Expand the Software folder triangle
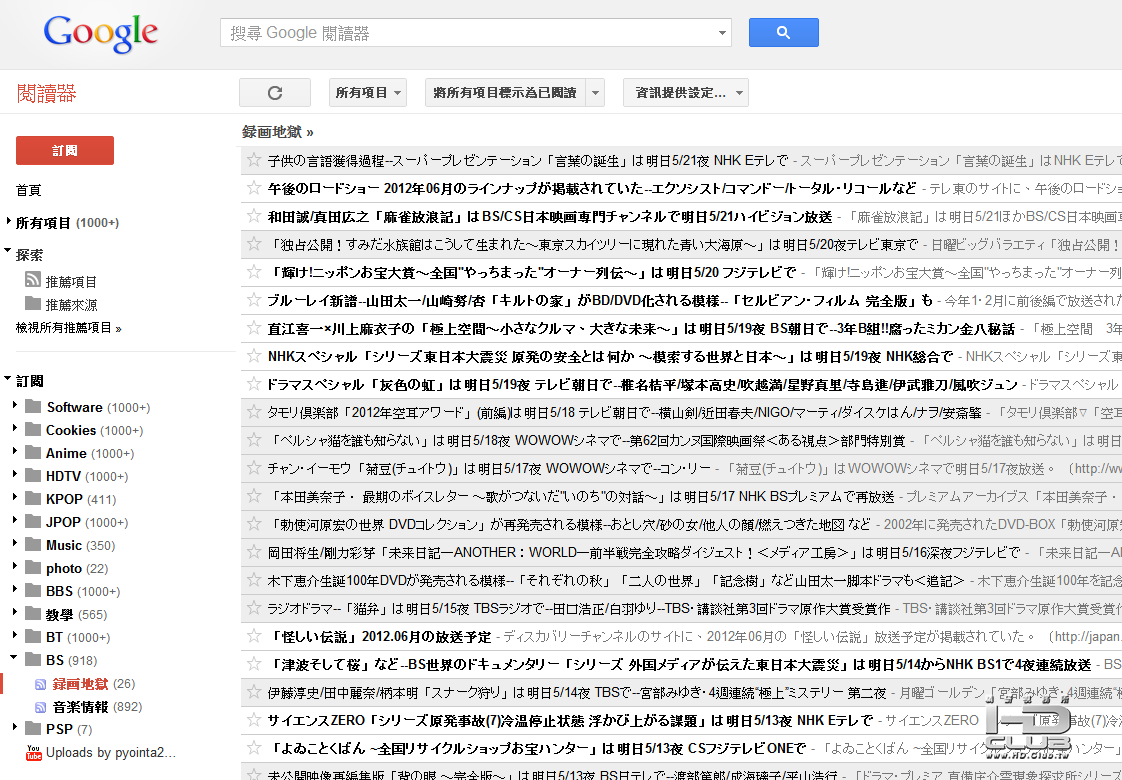1122x780 pixels. click(14, 405)
